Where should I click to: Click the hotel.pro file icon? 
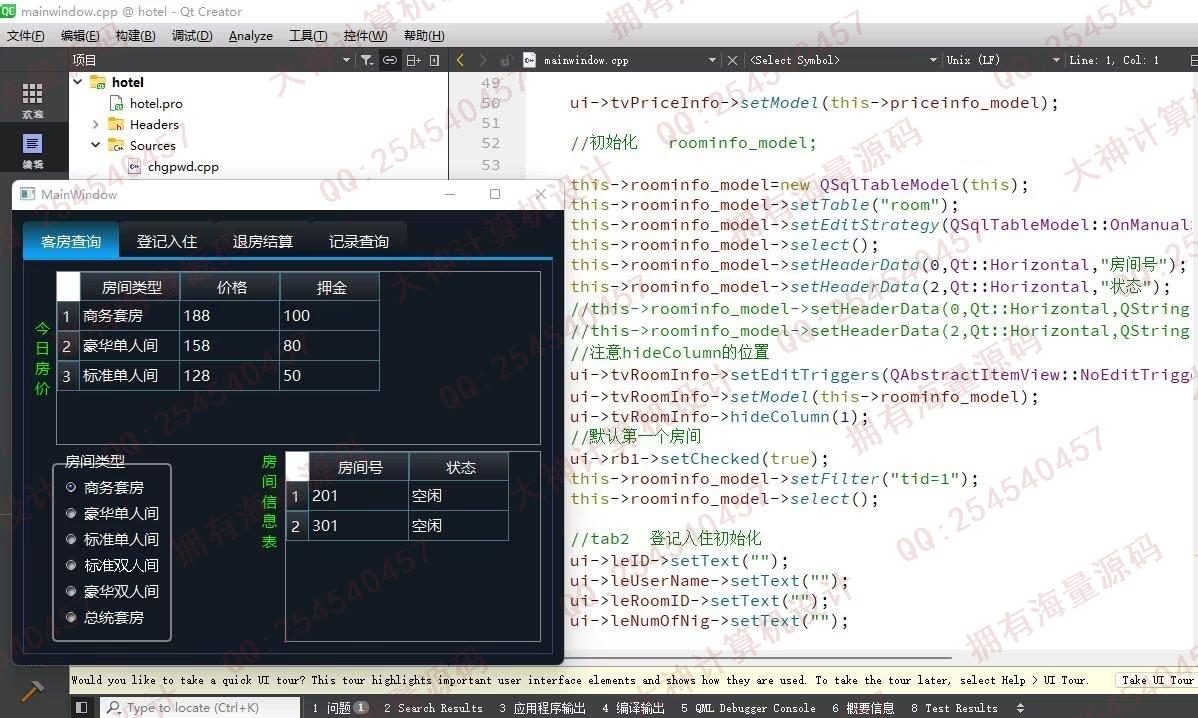[x=116, y=103]
